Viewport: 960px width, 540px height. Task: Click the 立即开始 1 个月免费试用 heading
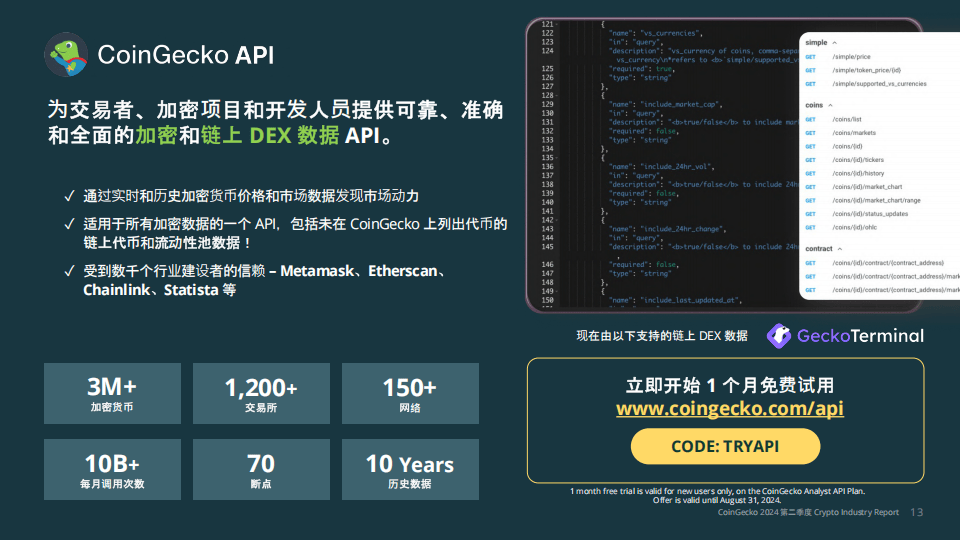coord(729,385)
